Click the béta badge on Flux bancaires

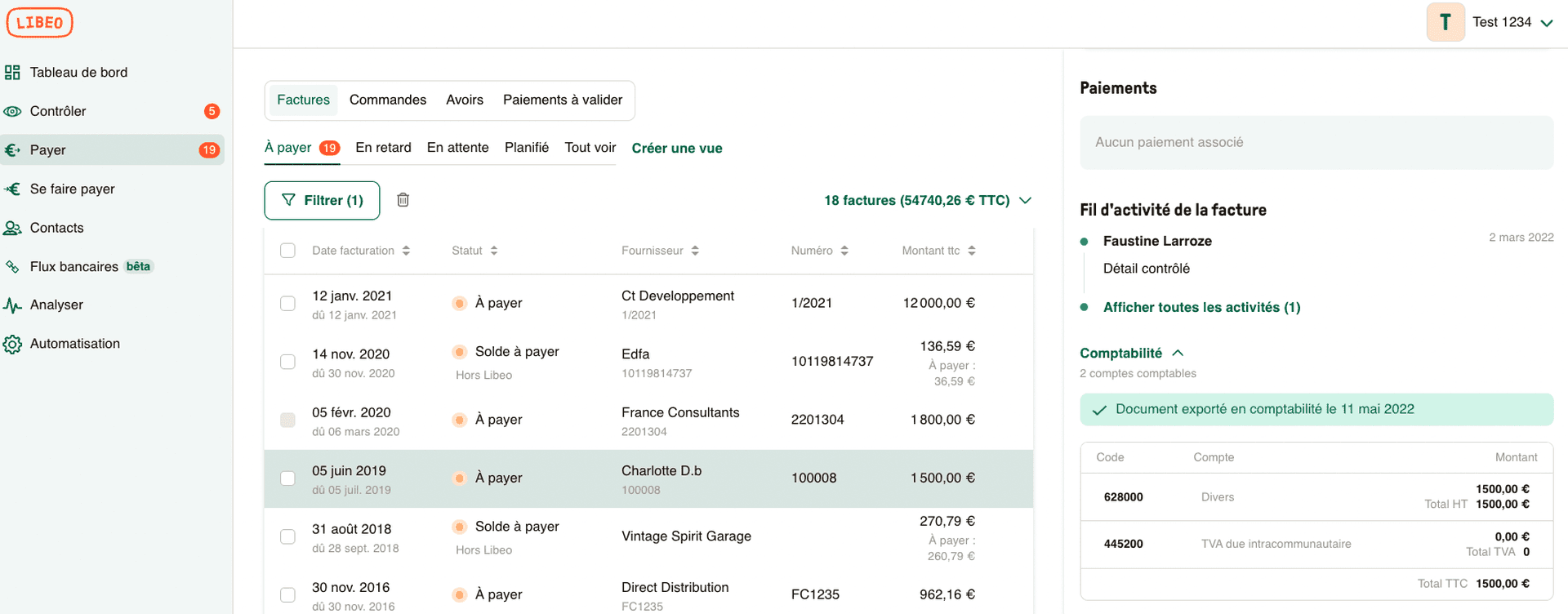coord(138,266)
